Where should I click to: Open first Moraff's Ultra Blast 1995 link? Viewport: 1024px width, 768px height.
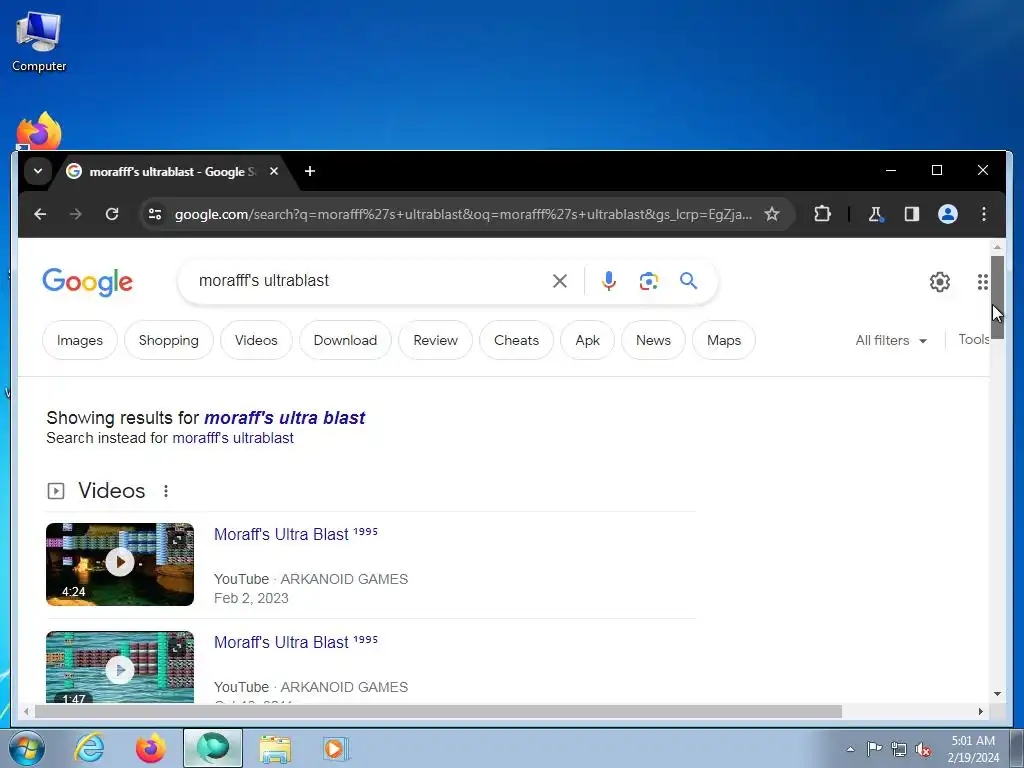(295, 534)
